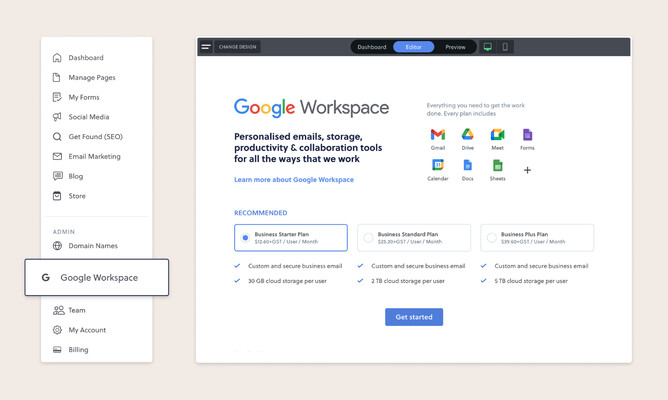Switch to desktop view icon
This screenshot has width=668, height=400.
click(488, 47)
